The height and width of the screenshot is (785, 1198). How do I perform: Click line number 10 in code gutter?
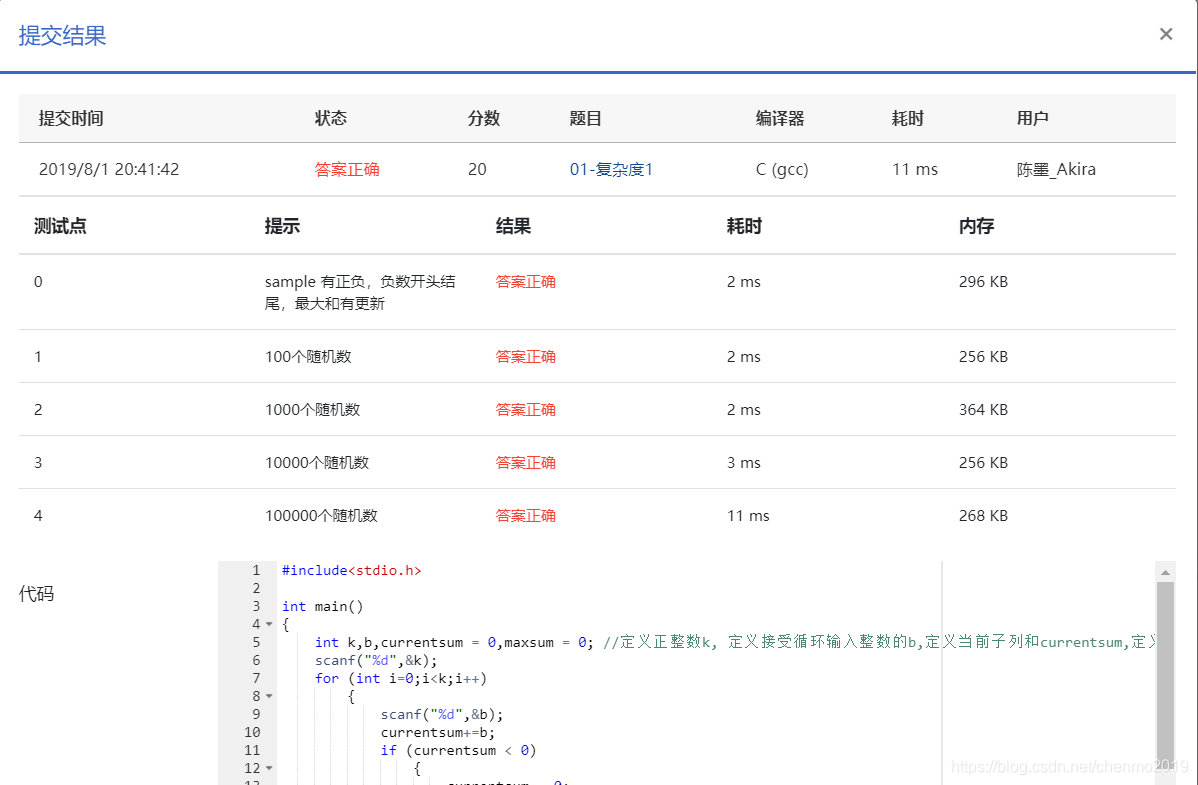click(252, 732)
